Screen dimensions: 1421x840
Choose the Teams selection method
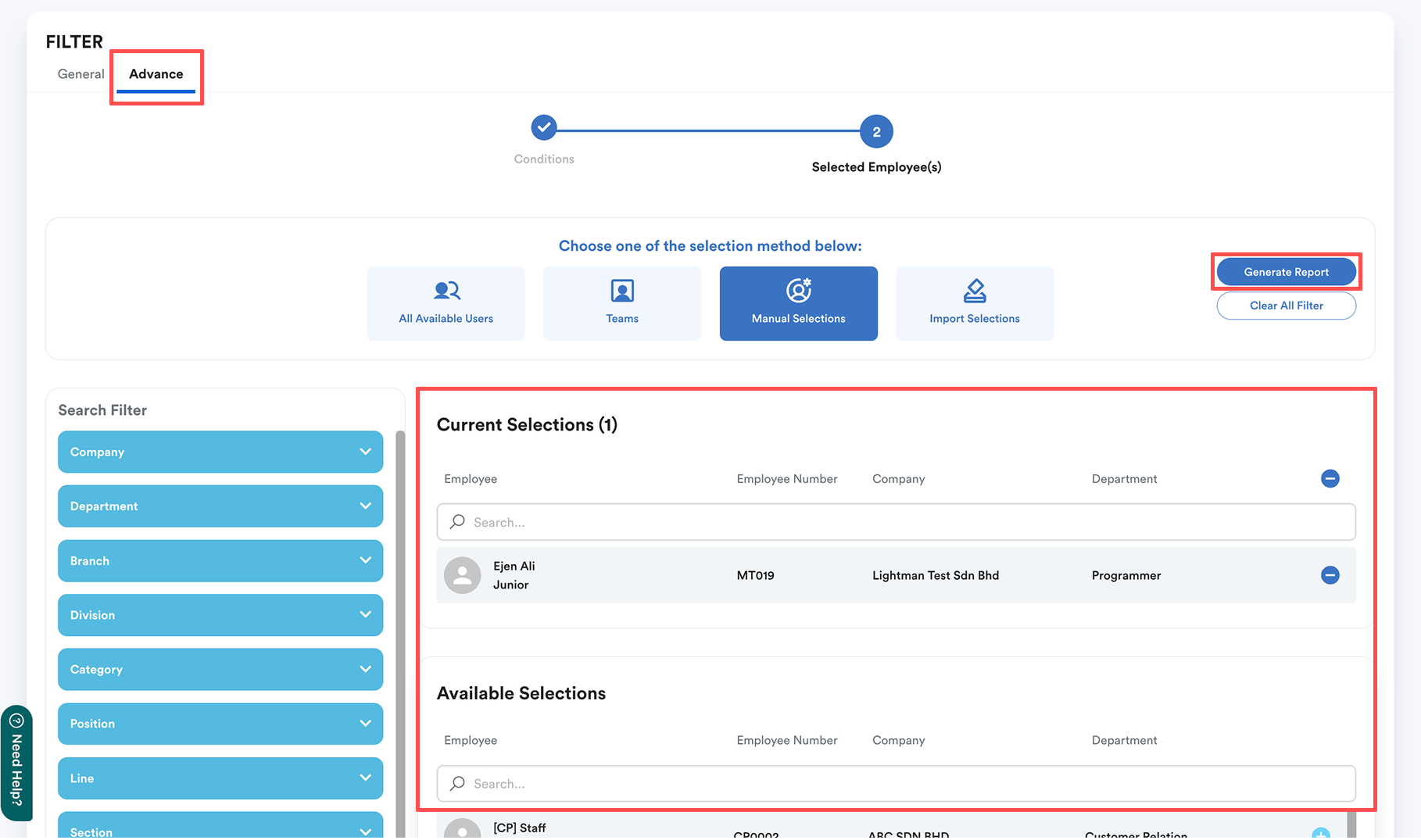(622, 303)
